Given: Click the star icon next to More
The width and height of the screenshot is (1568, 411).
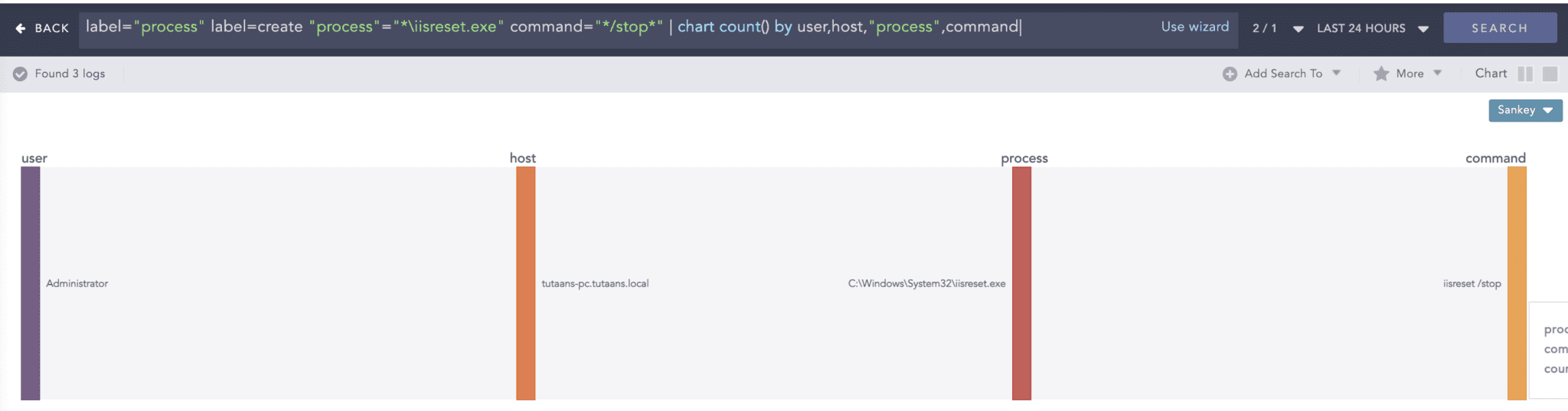Looking at the screenshot, I should (x=1381, y=73).
